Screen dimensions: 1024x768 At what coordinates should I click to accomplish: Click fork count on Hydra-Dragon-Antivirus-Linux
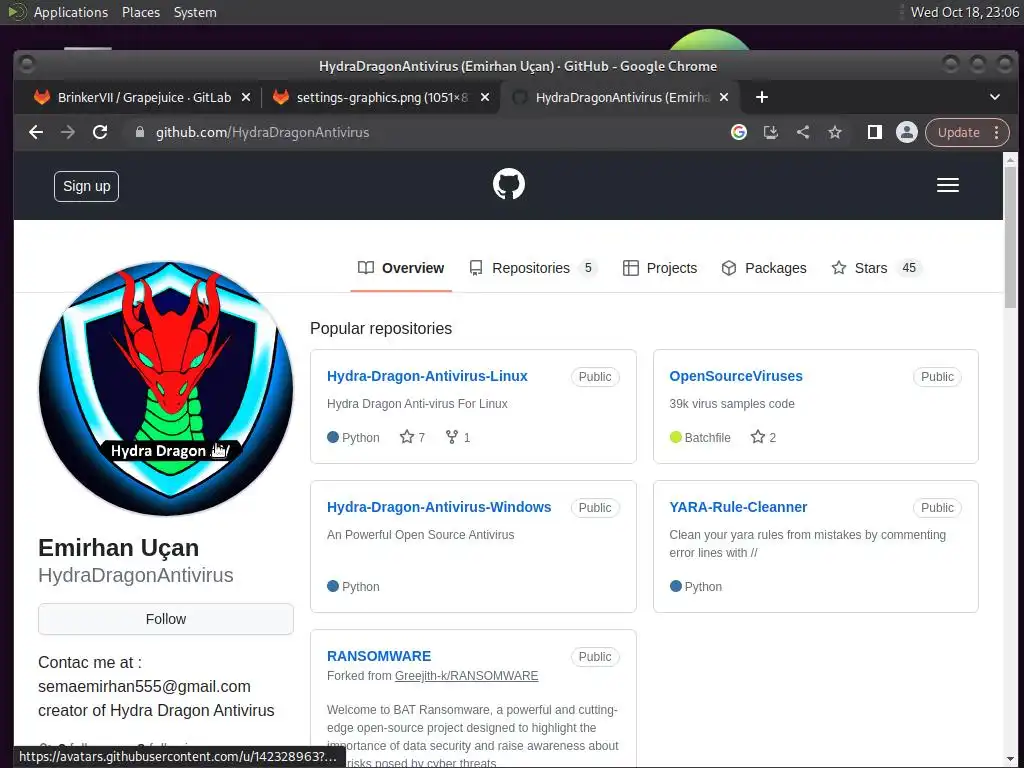(458, 438)
